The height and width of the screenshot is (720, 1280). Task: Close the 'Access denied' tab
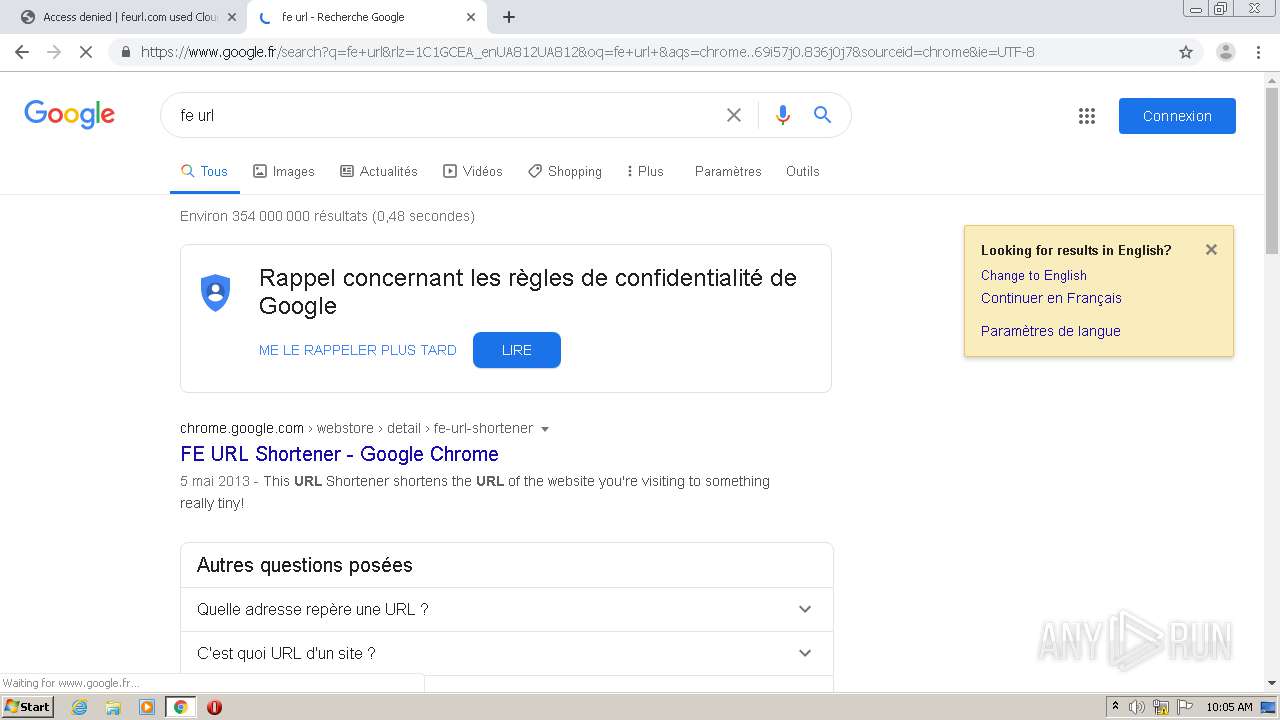click(232, 17)
